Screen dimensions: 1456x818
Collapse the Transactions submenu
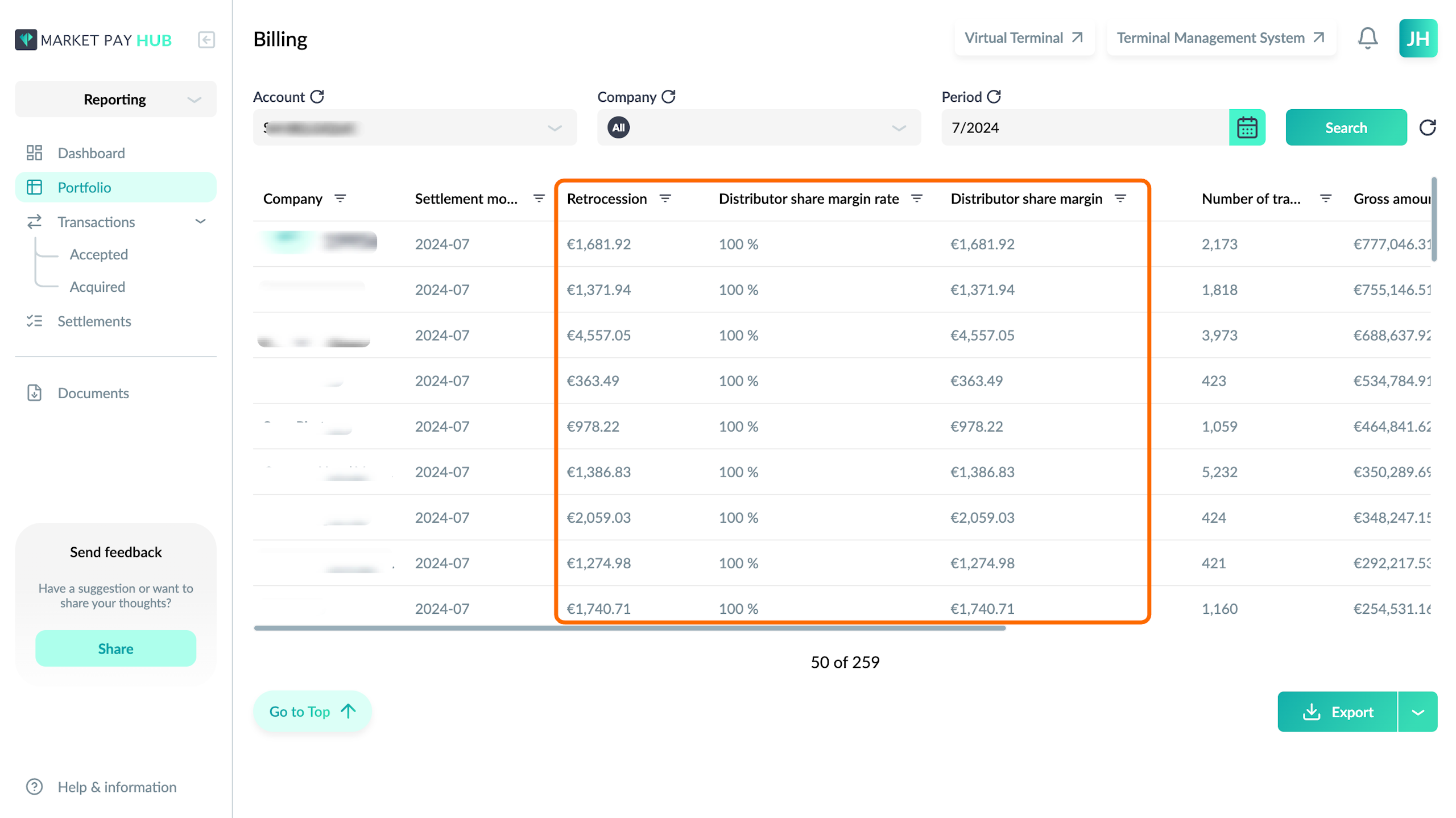(200, 221)
